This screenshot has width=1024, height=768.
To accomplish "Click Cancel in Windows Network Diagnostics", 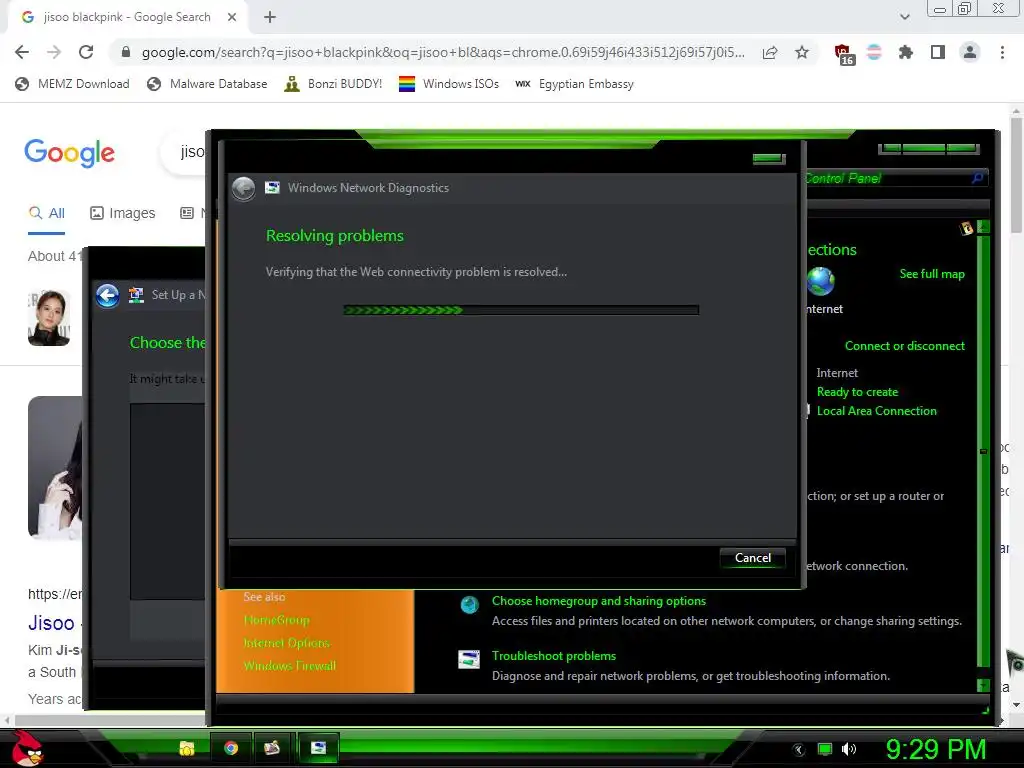I will pyautogui.click(x=752, y=558).
